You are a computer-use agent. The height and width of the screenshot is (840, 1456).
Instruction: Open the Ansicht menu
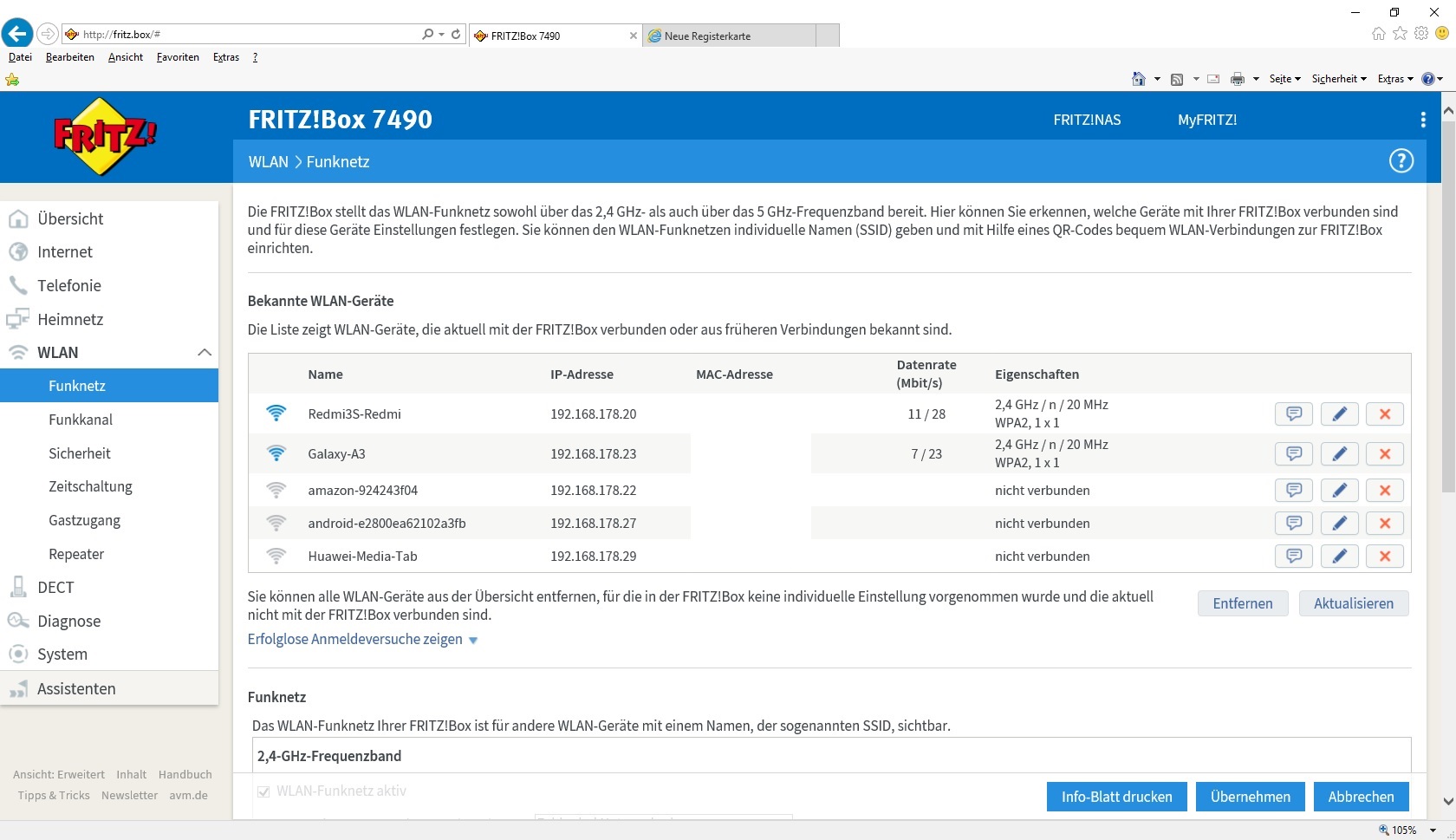coord(126,57)
